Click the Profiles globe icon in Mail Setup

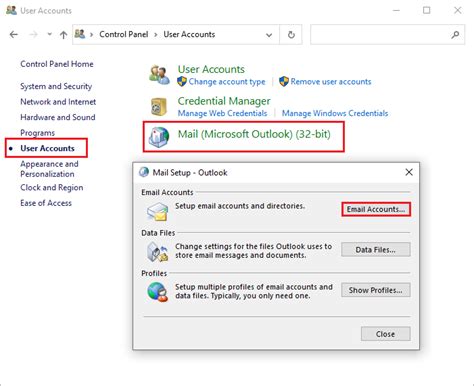[x=157, y=292]
